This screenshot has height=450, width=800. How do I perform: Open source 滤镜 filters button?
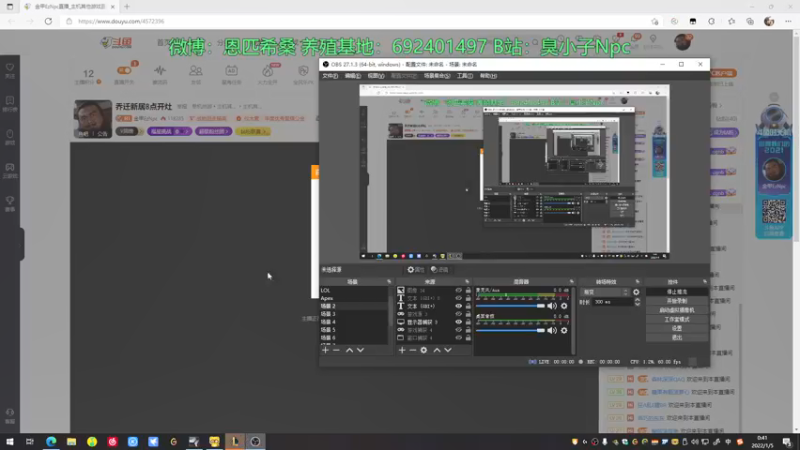439,269
